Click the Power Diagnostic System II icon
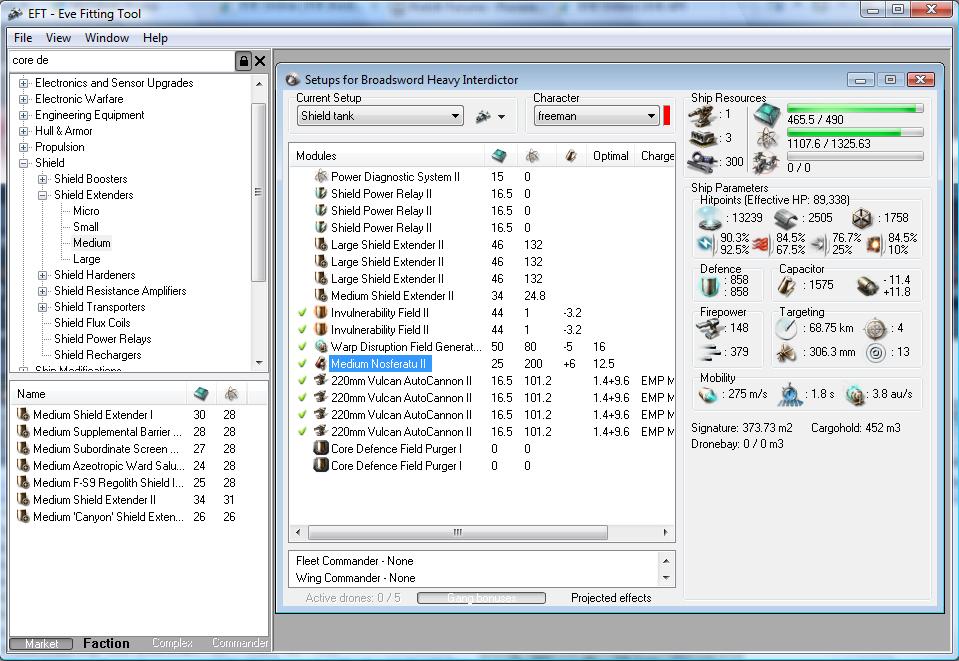This screenshot has width=959, height=661. coord(321,177)
